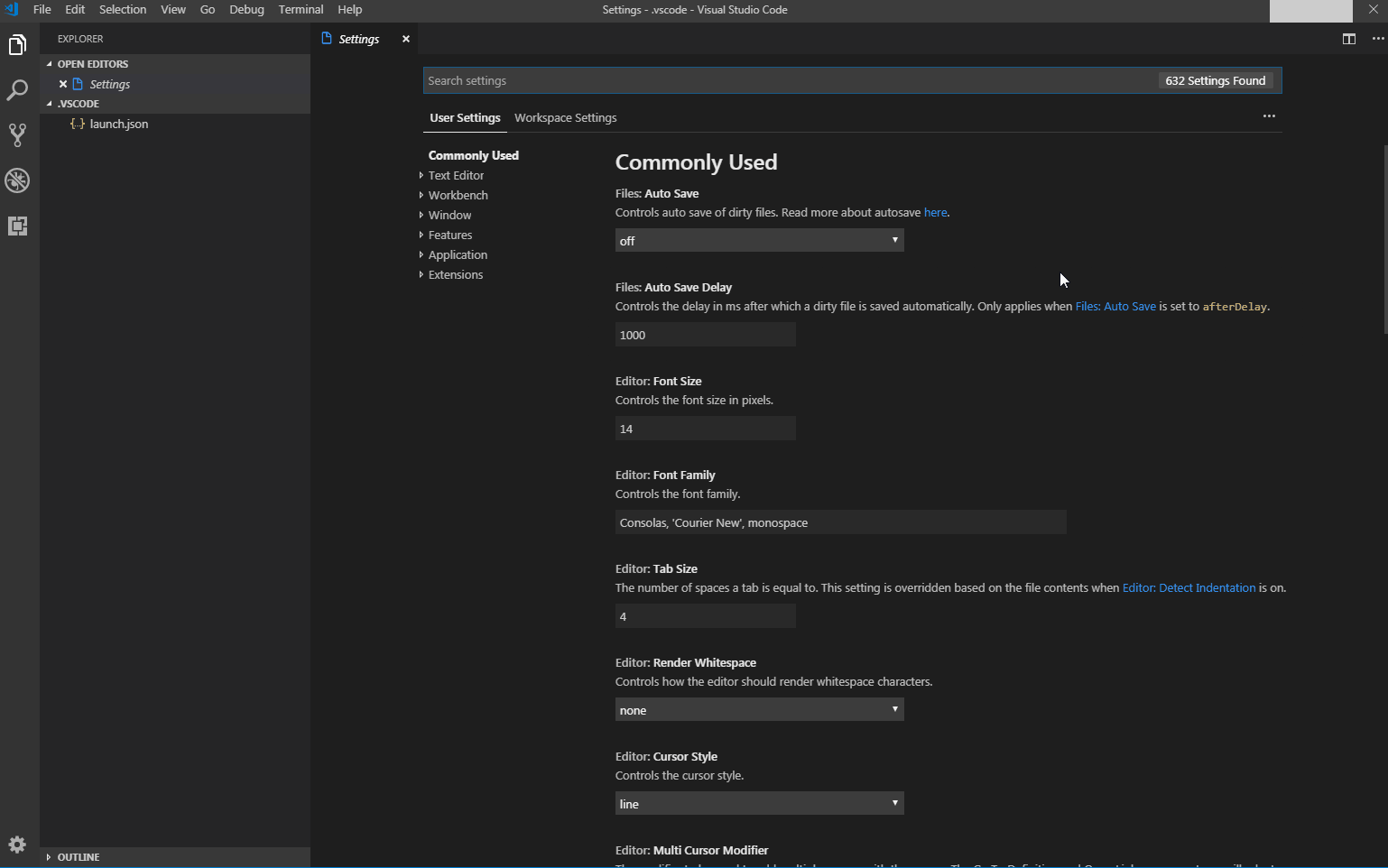Open the Extensions view

(17, 226)
